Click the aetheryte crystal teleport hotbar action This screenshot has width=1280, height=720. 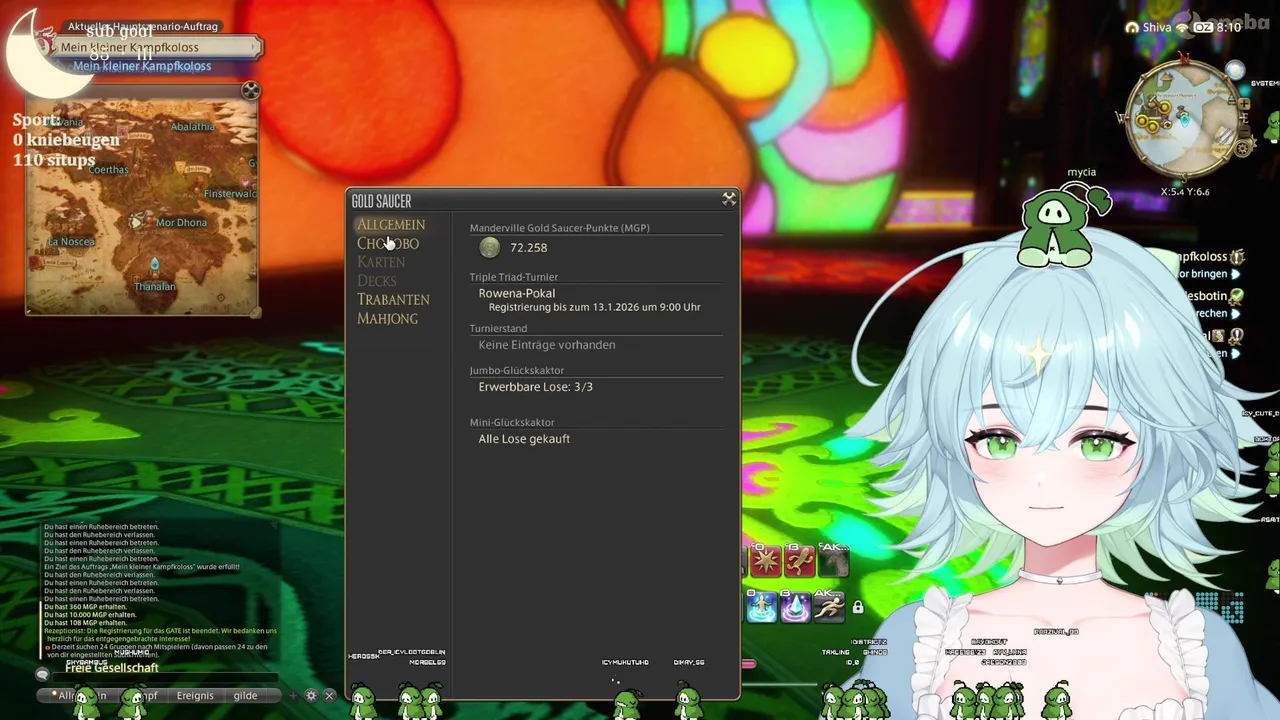click(795, 606)
